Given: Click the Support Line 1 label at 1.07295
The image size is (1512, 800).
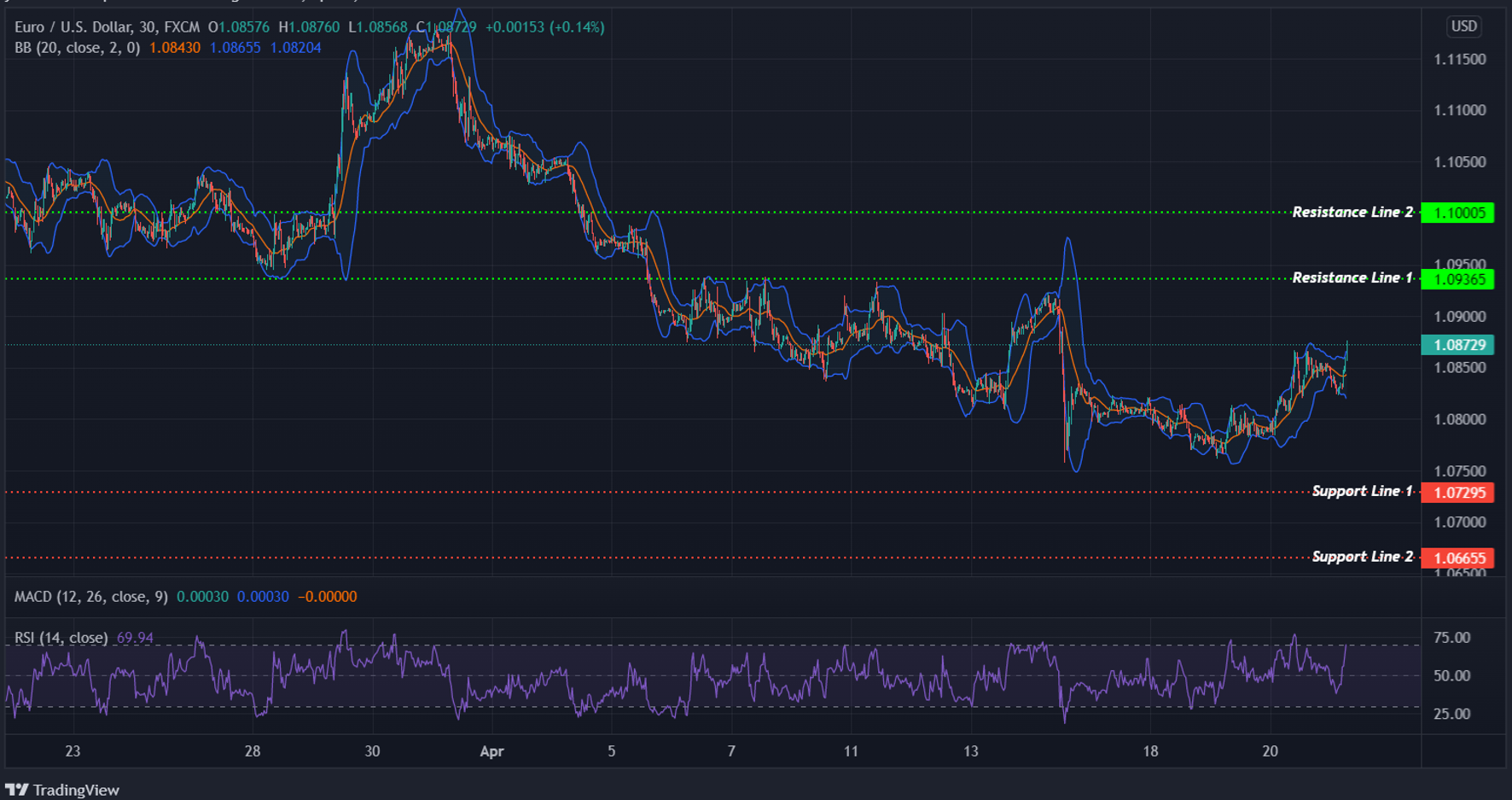Looking at the screenshot, I should 1458,493.
